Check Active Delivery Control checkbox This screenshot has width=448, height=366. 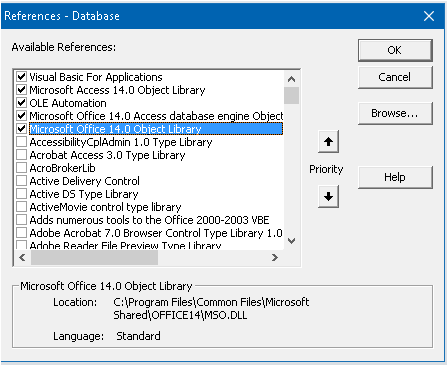coord(21,181)
